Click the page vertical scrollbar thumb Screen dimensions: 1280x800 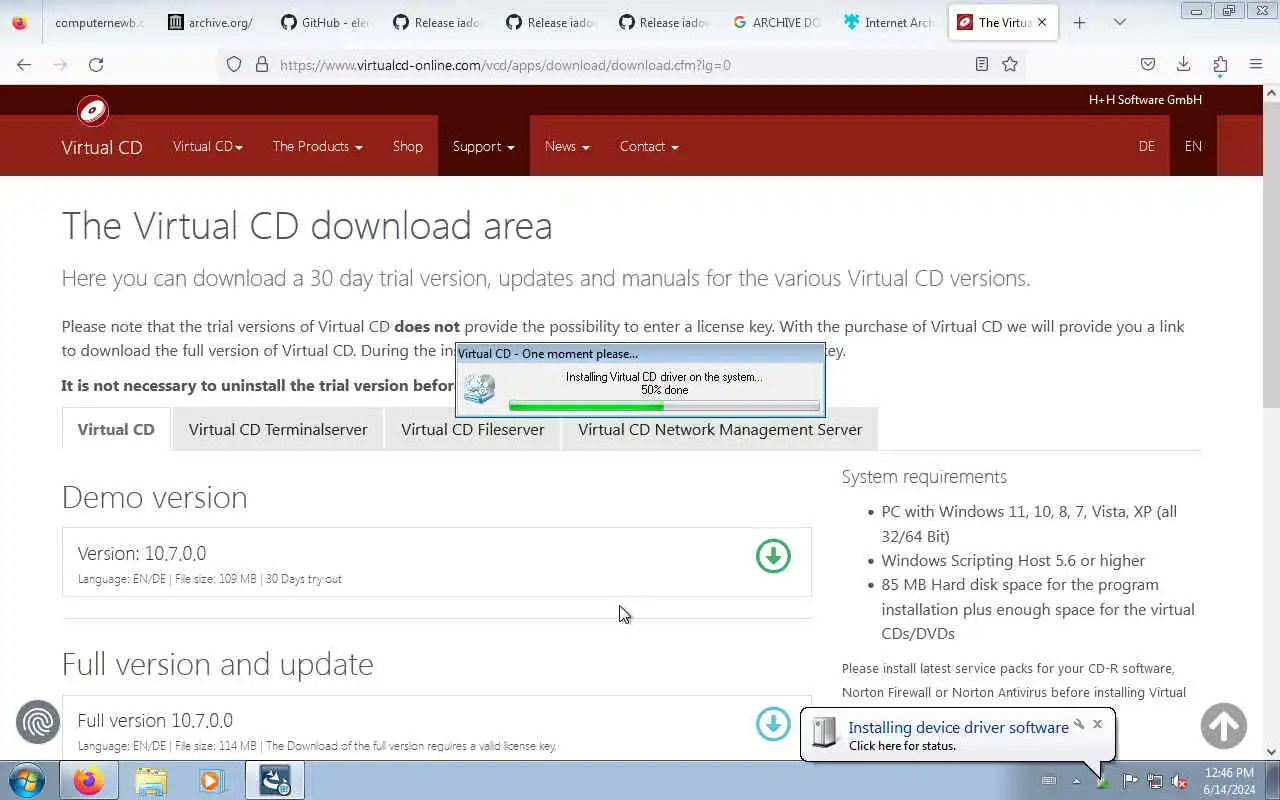click(1271, 253)
